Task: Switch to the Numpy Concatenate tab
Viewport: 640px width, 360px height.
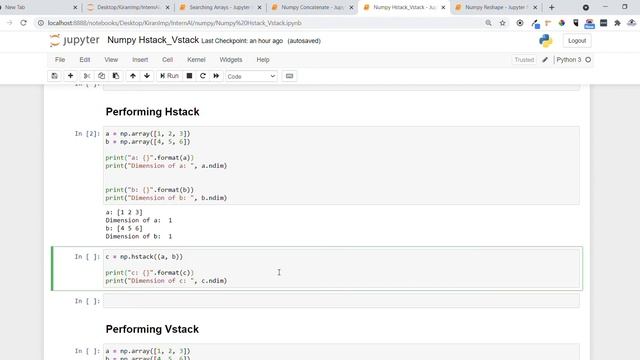Action: pyautogui.click(x=312, y=7)
